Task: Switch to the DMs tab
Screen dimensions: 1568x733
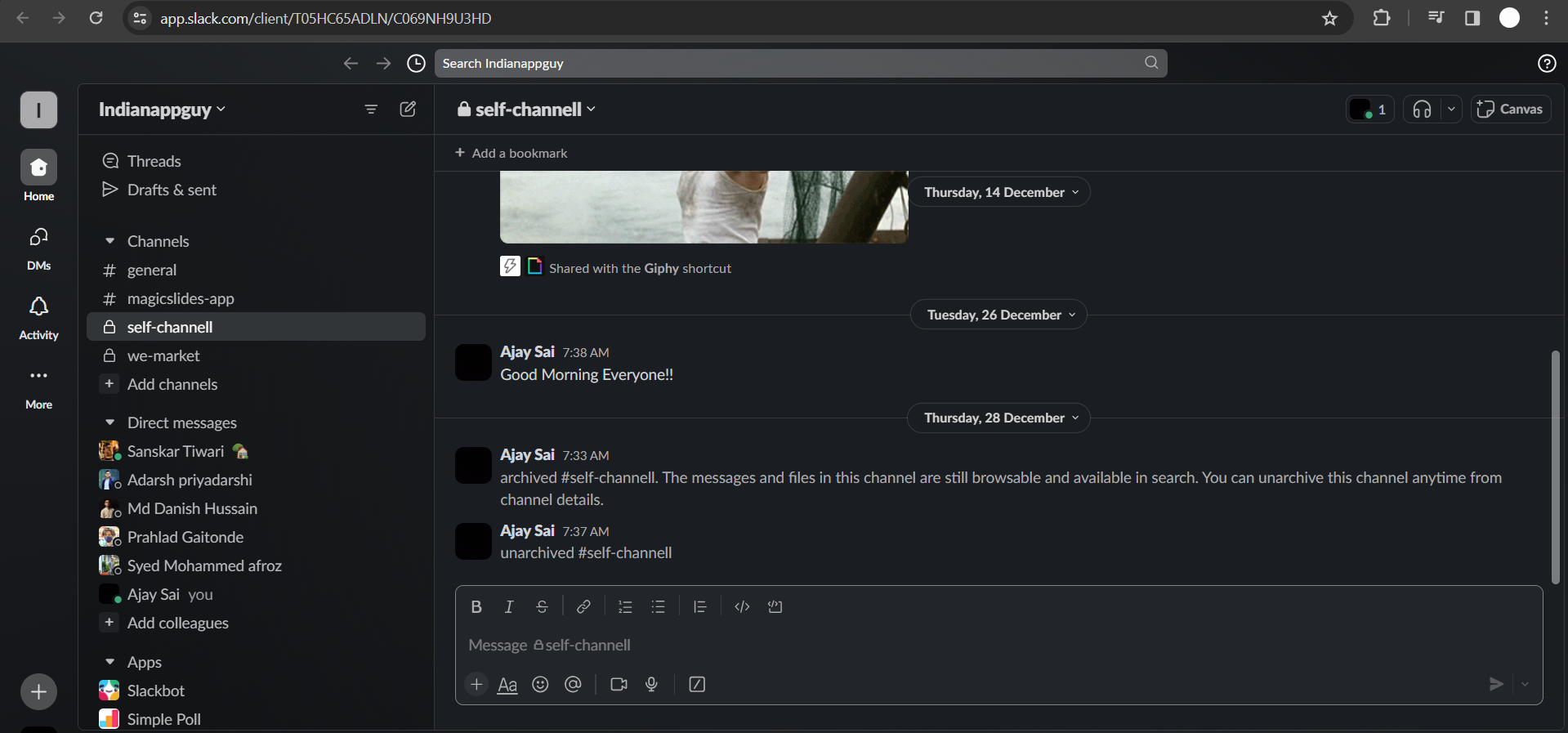Action: [x=38, y=248]
